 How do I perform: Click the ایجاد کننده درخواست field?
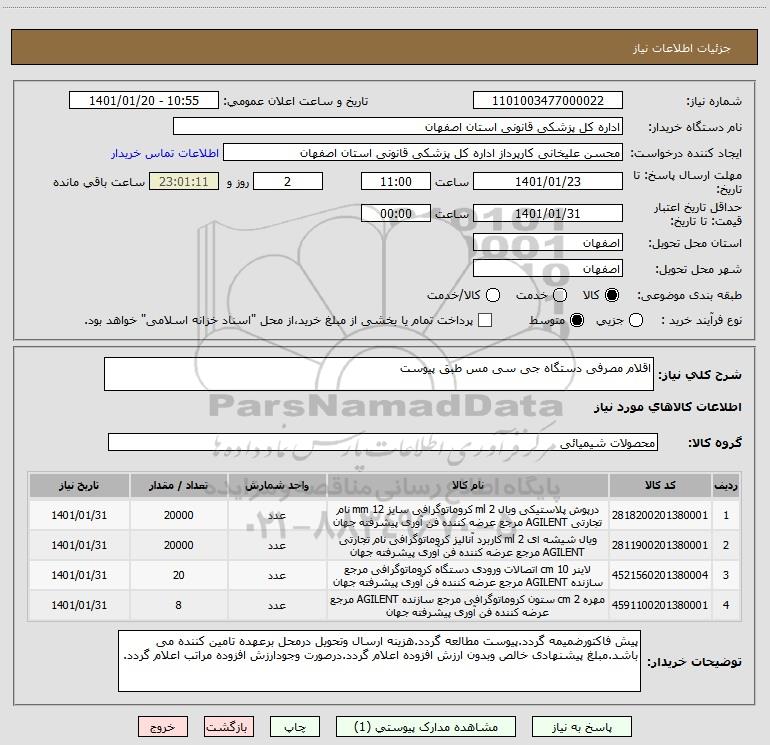click(423, 153)
